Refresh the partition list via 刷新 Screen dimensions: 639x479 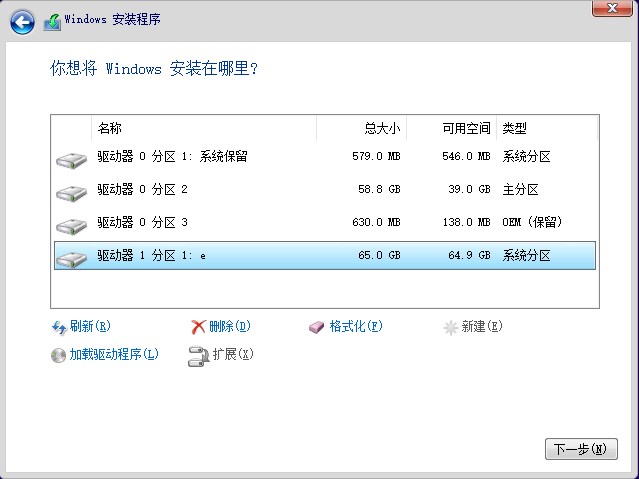(x=89, y=327)
